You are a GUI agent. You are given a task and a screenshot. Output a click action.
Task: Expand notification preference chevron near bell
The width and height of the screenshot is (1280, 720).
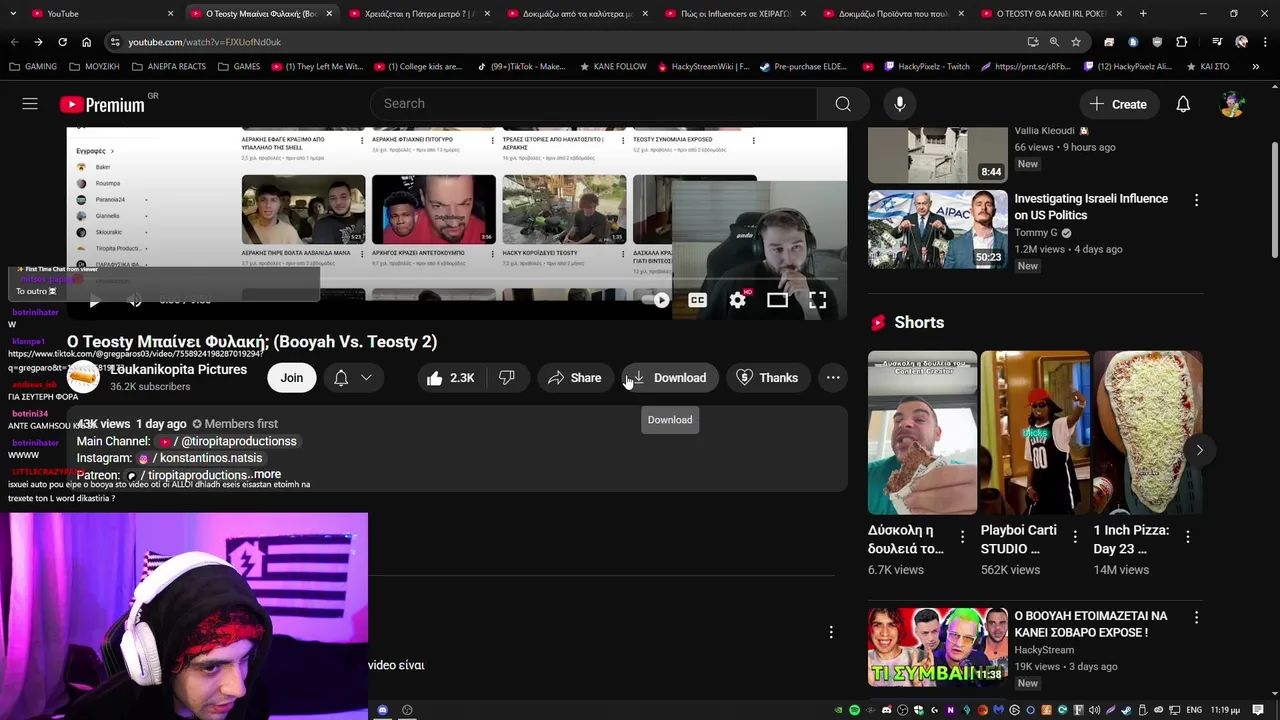(366, 378)
